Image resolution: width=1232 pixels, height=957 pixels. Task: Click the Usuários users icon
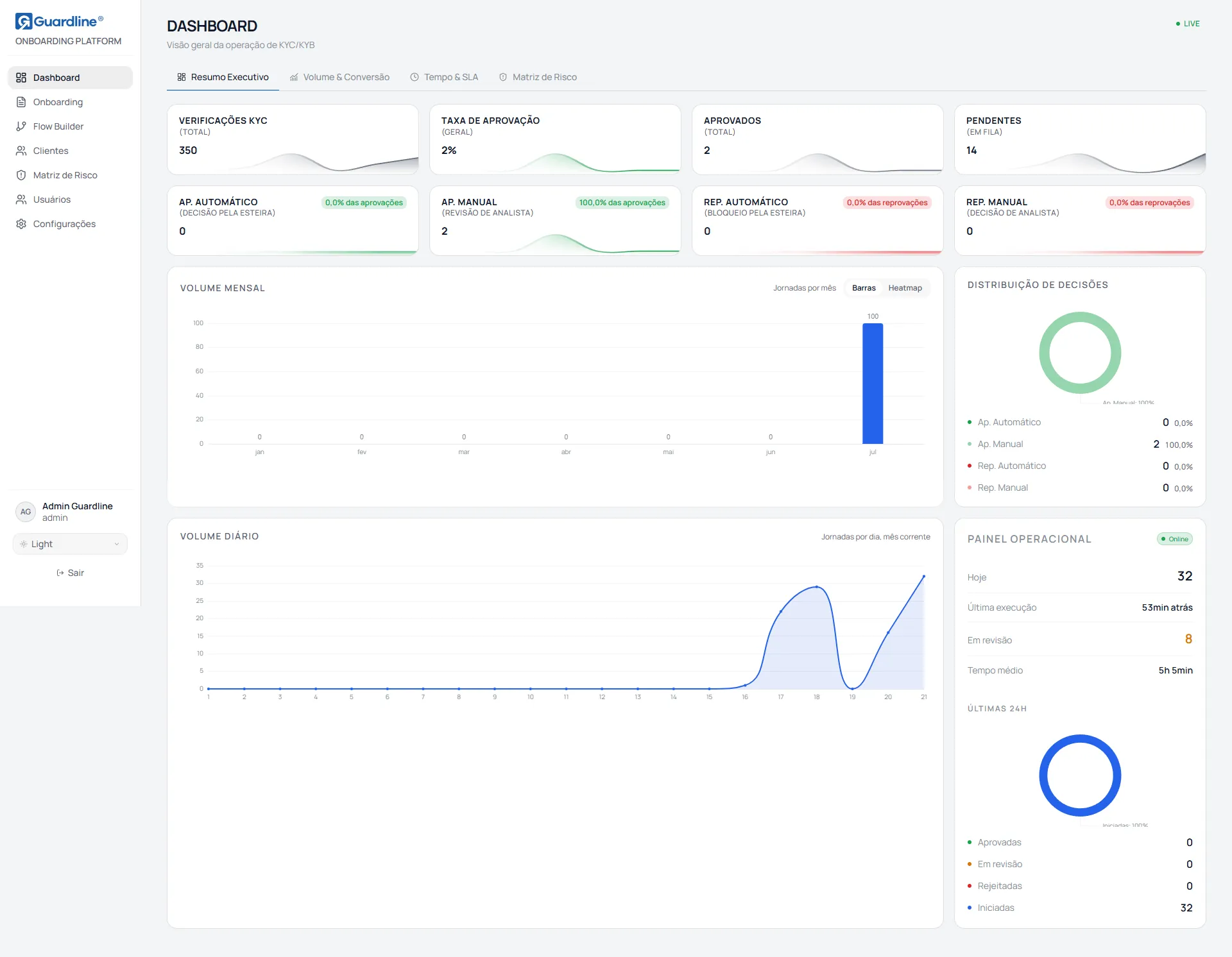point(21,199)
